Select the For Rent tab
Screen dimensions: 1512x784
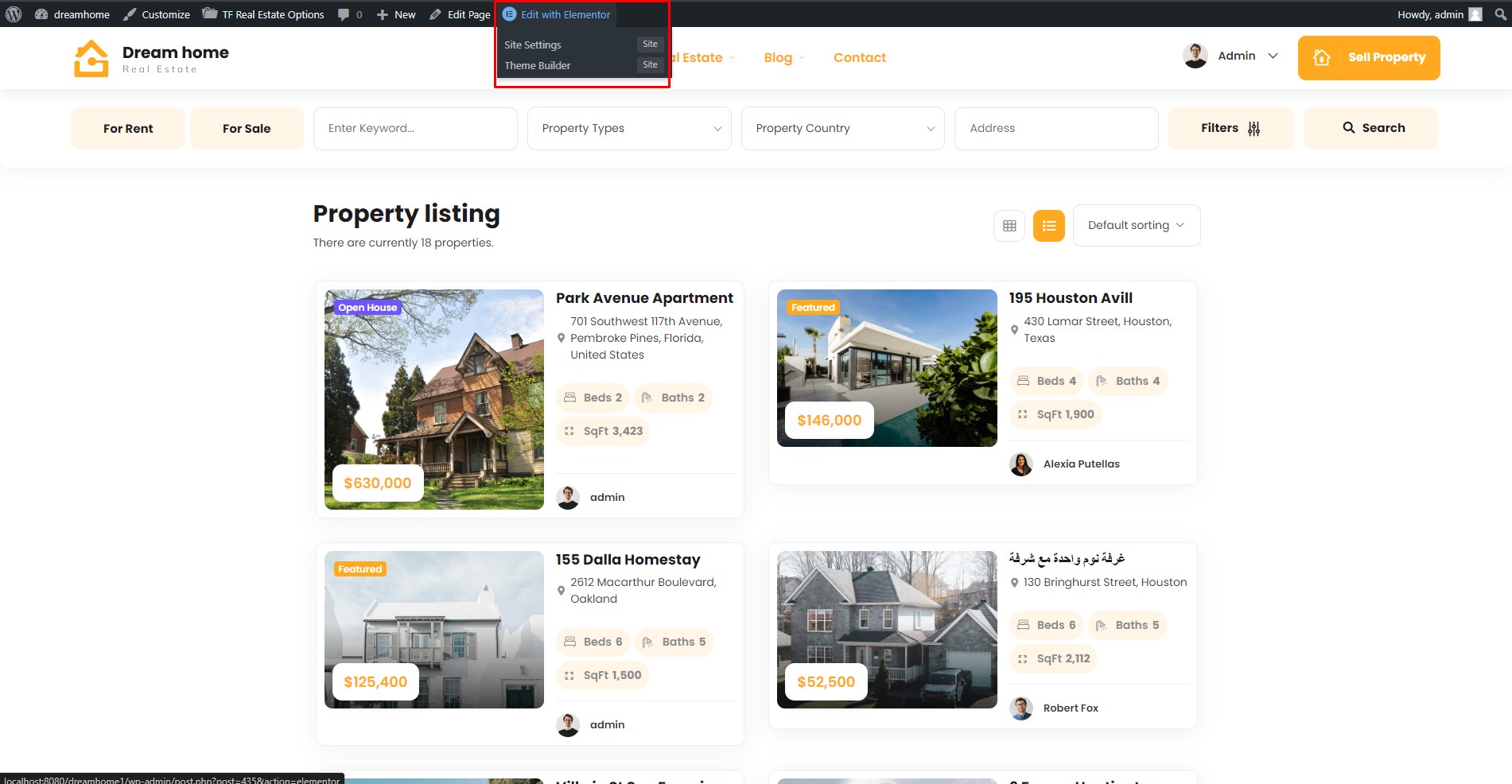(128, 128)
